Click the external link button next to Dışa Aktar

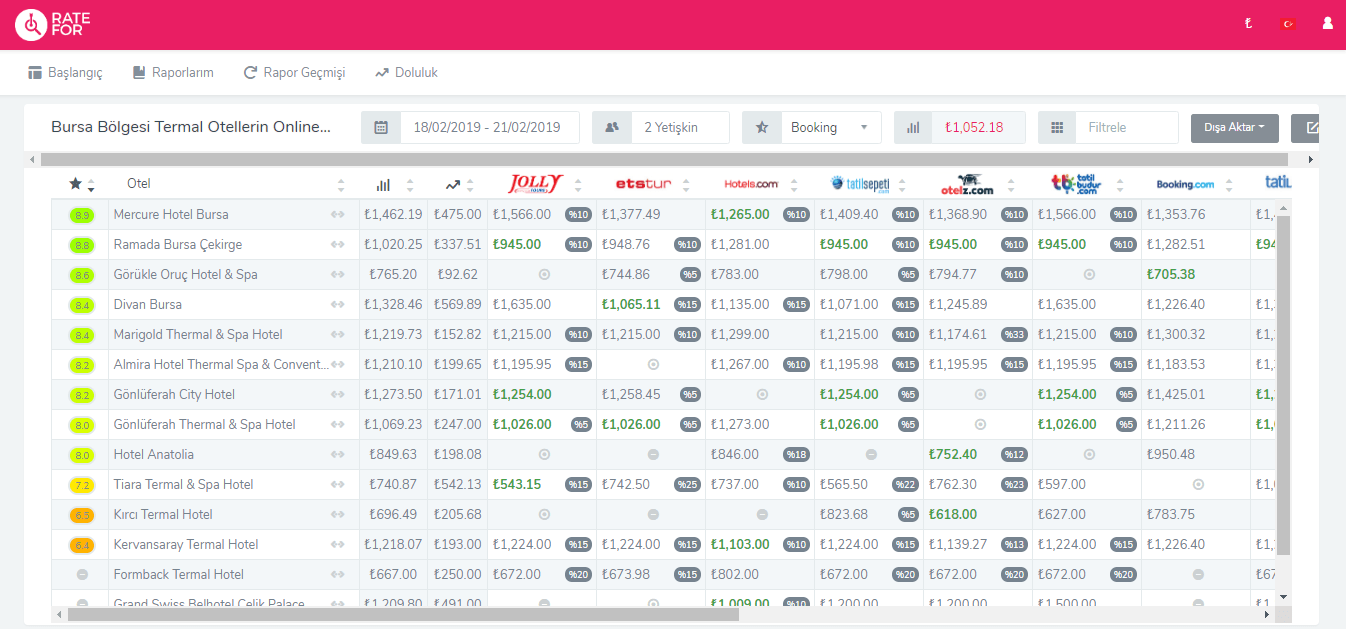pos(1310,128)
